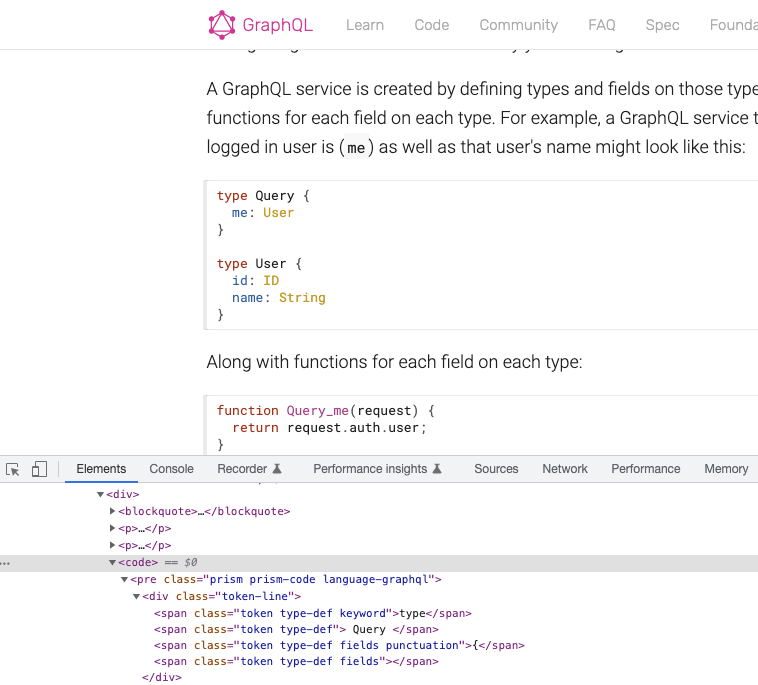Open the Community nav link
Image resolution: width=758 pixels, height=685 pixels.
[519, 25]
